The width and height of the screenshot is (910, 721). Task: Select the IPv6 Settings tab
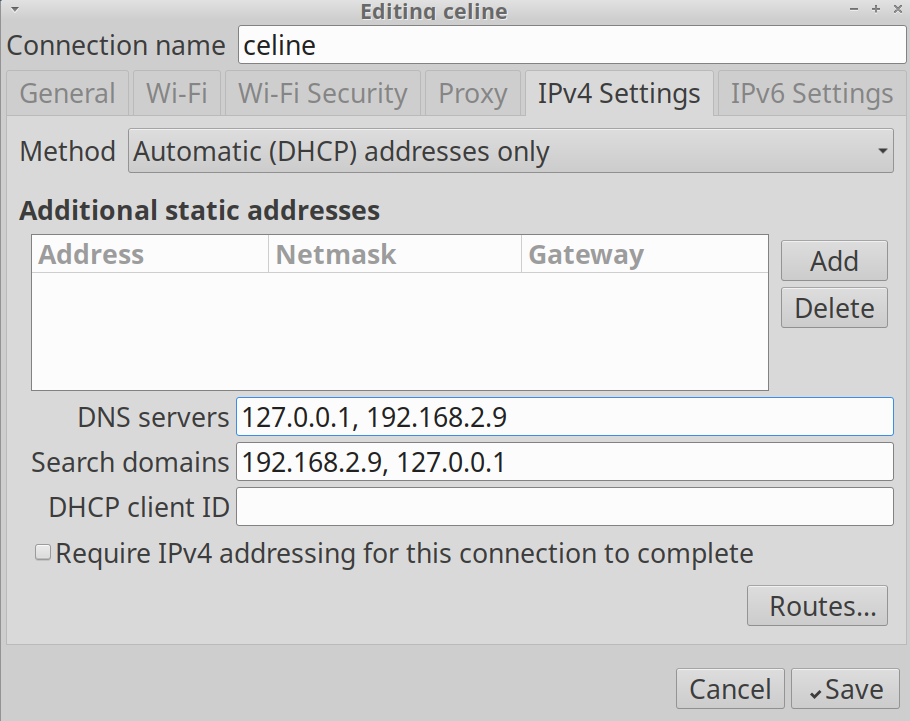811,94
